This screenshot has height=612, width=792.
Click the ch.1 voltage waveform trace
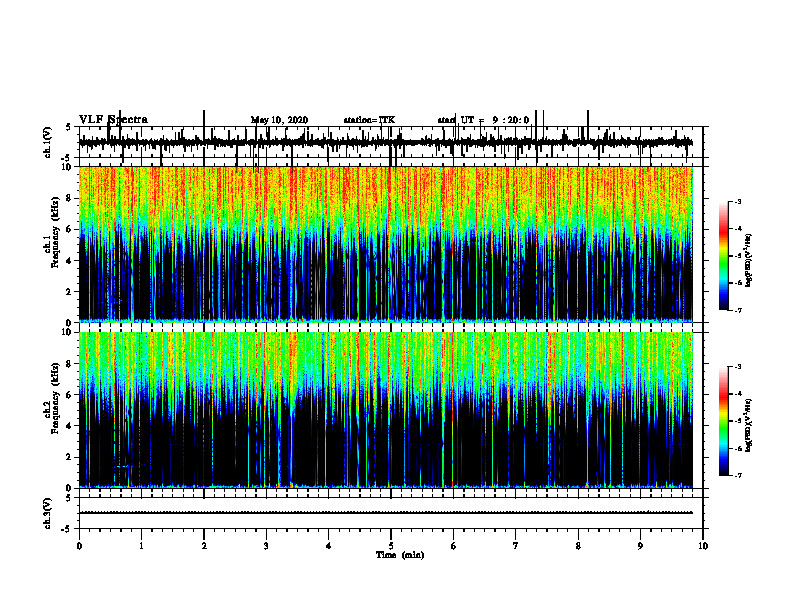click(386, 143)
